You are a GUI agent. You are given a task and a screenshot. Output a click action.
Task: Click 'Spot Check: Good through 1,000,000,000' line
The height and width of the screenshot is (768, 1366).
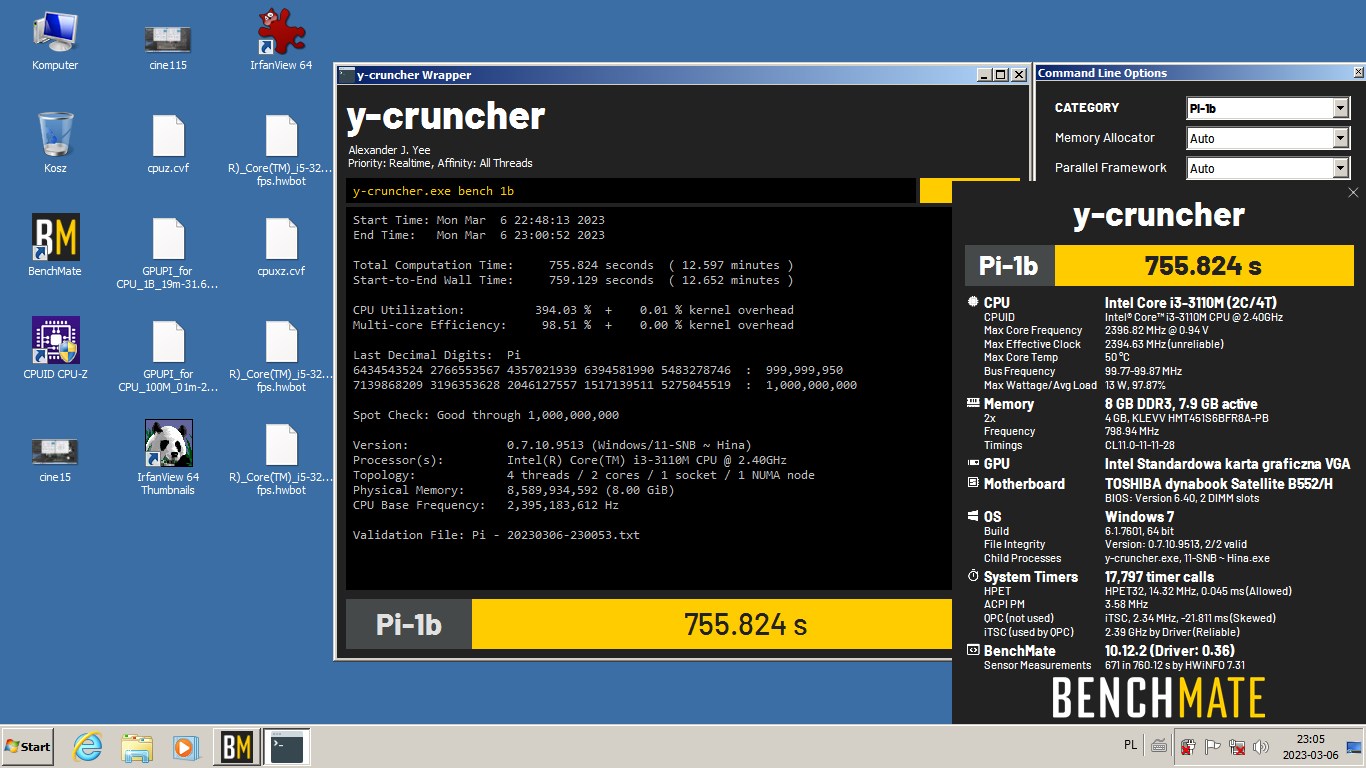tap(486, 415)
